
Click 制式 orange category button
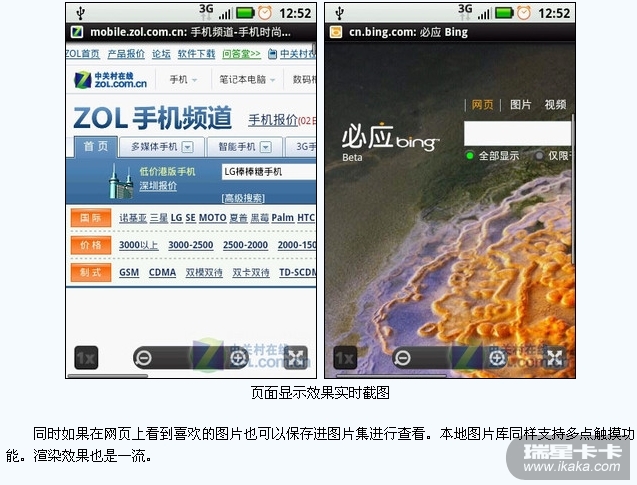[91, 273]
